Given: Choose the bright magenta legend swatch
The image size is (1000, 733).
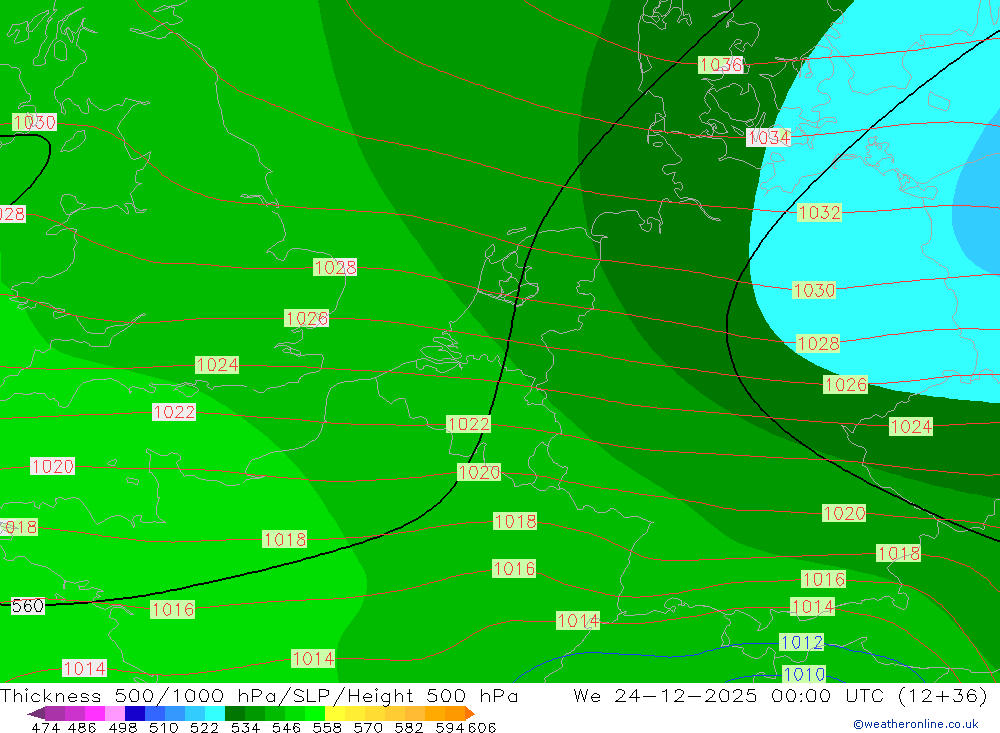Looking at the screenshot, I should 95,713.
